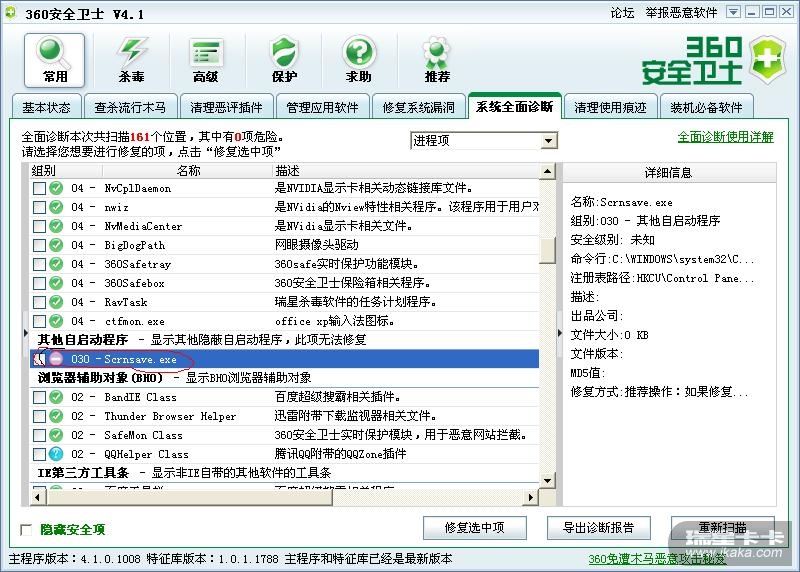The width and height of the screenshot is (800, 572).
Task: Click the 名称 column header
Action: (188, 171)
